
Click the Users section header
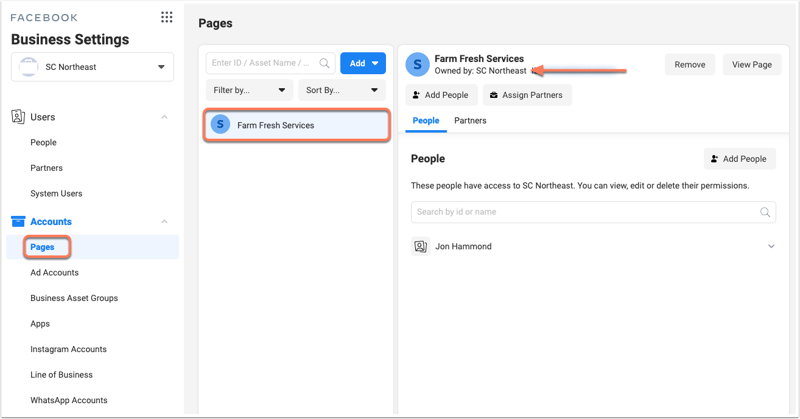tap(92, 117)
